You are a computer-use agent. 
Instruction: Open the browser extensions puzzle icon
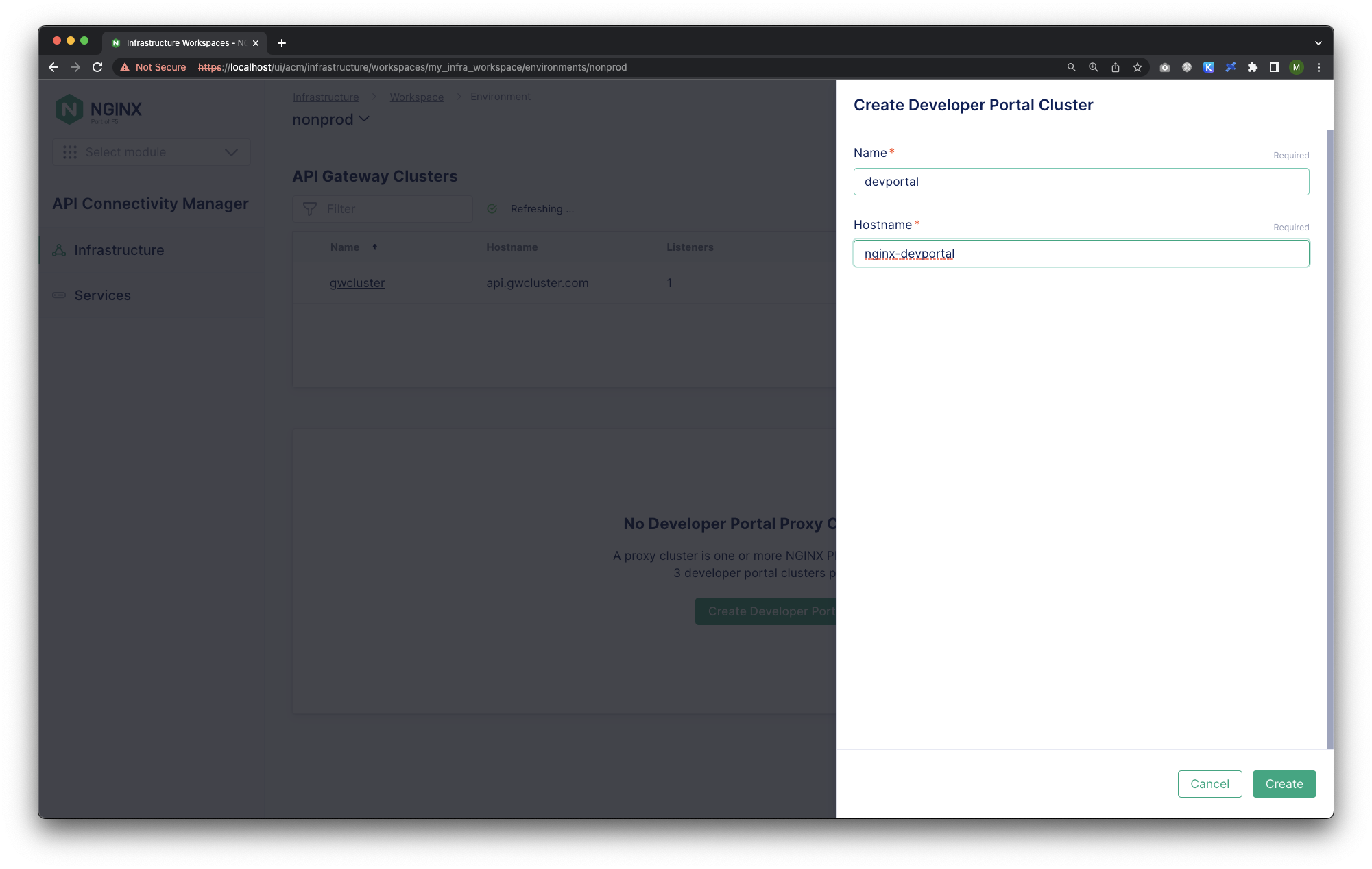point(1253,67)
